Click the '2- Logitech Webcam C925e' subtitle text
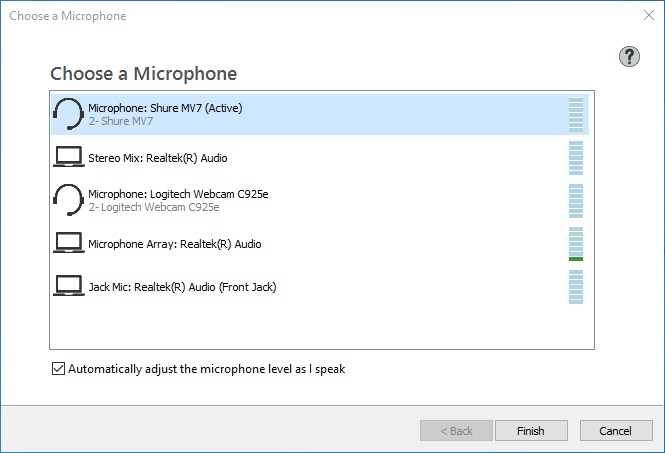 click(154, 207)
